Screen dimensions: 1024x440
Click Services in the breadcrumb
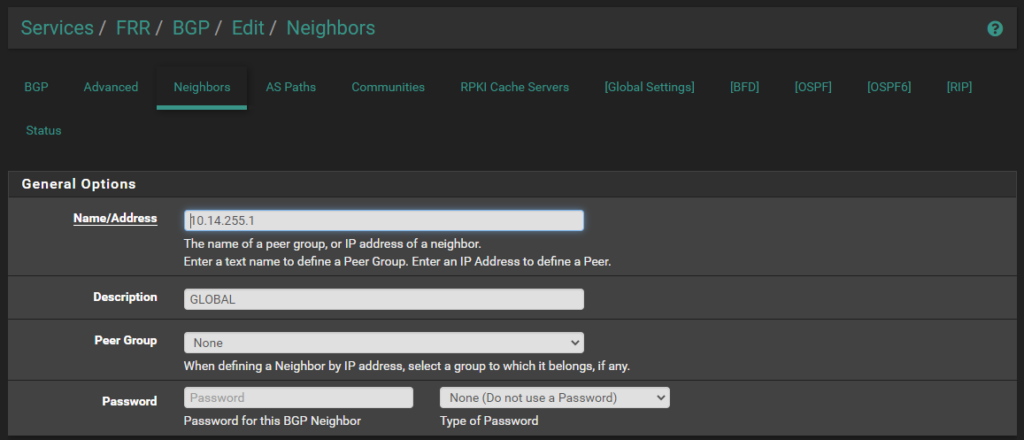point(57,28)
